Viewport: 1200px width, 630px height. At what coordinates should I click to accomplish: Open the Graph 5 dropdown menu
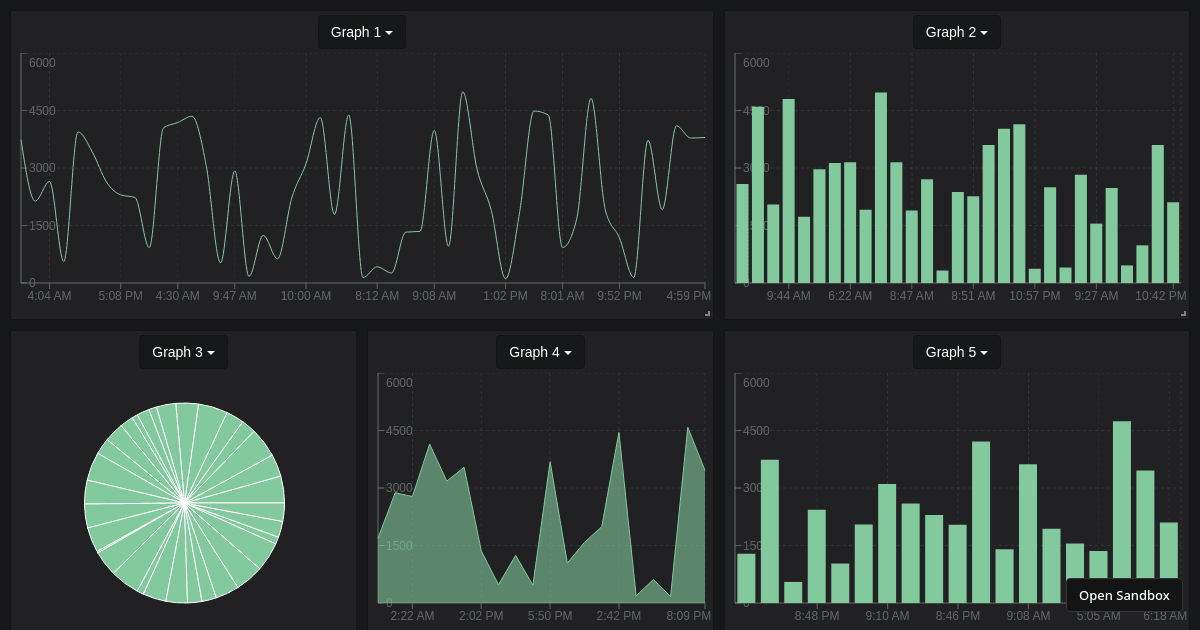[x=956, y=351]
